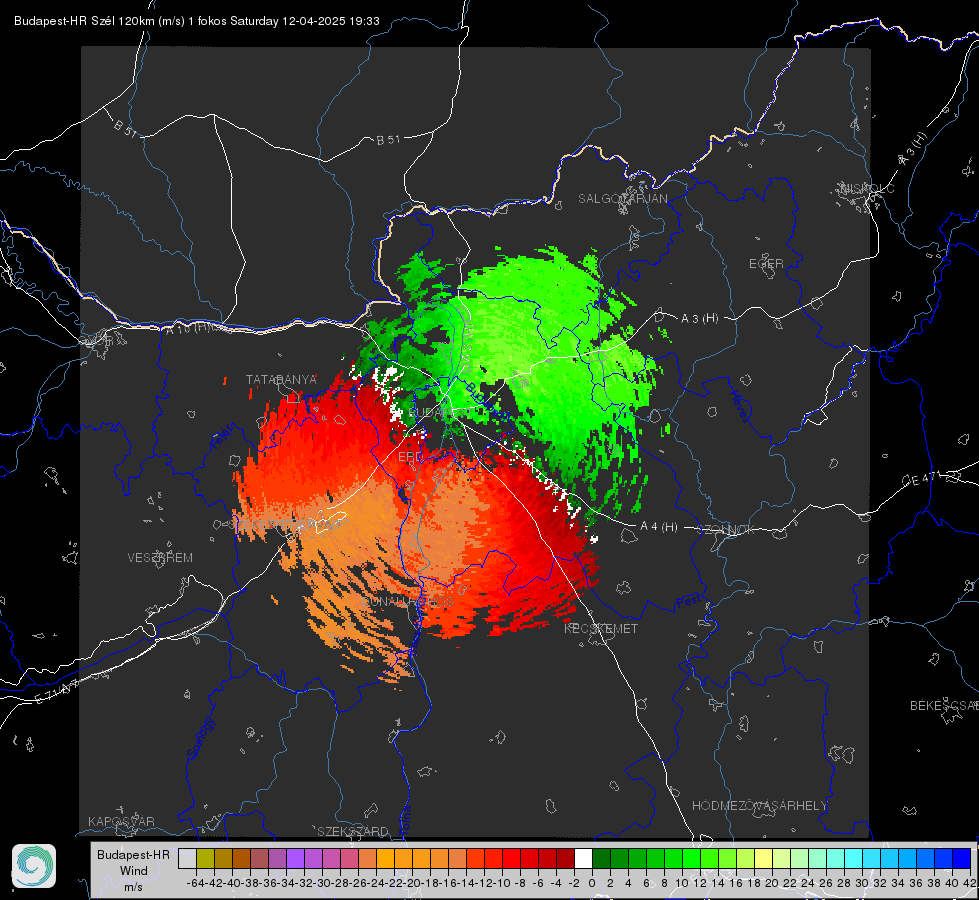
Task: Click the '30' value on the legend
Action: [x=862, y=883]
